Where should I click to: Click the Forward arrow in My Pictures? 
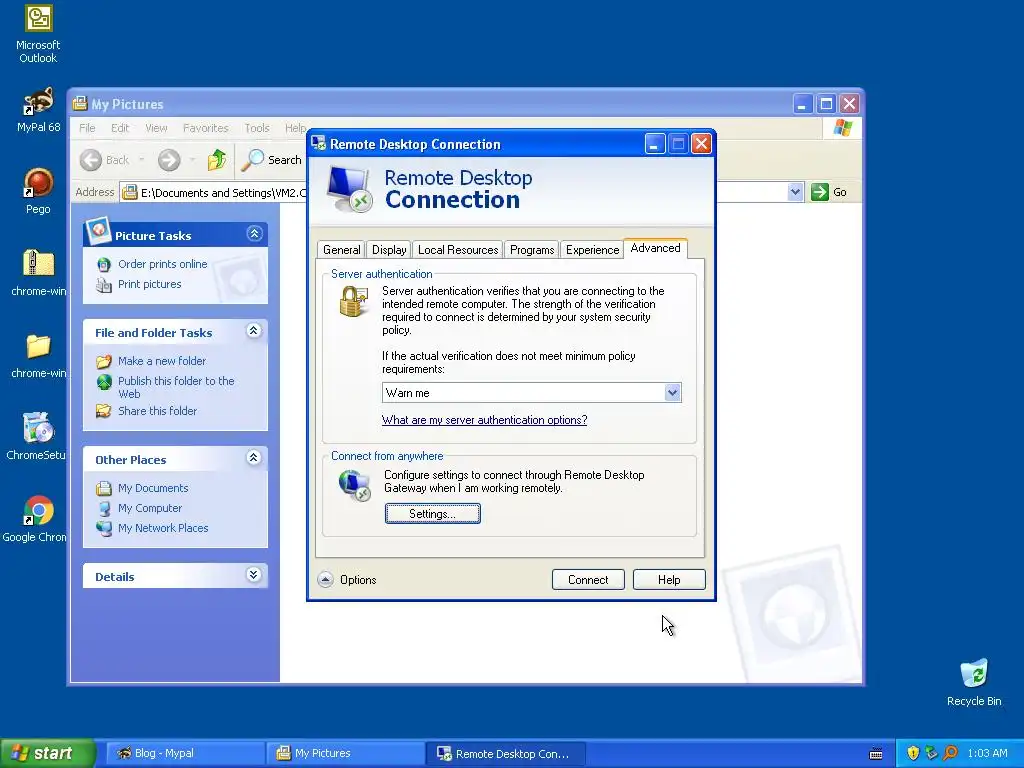[168, 160]
